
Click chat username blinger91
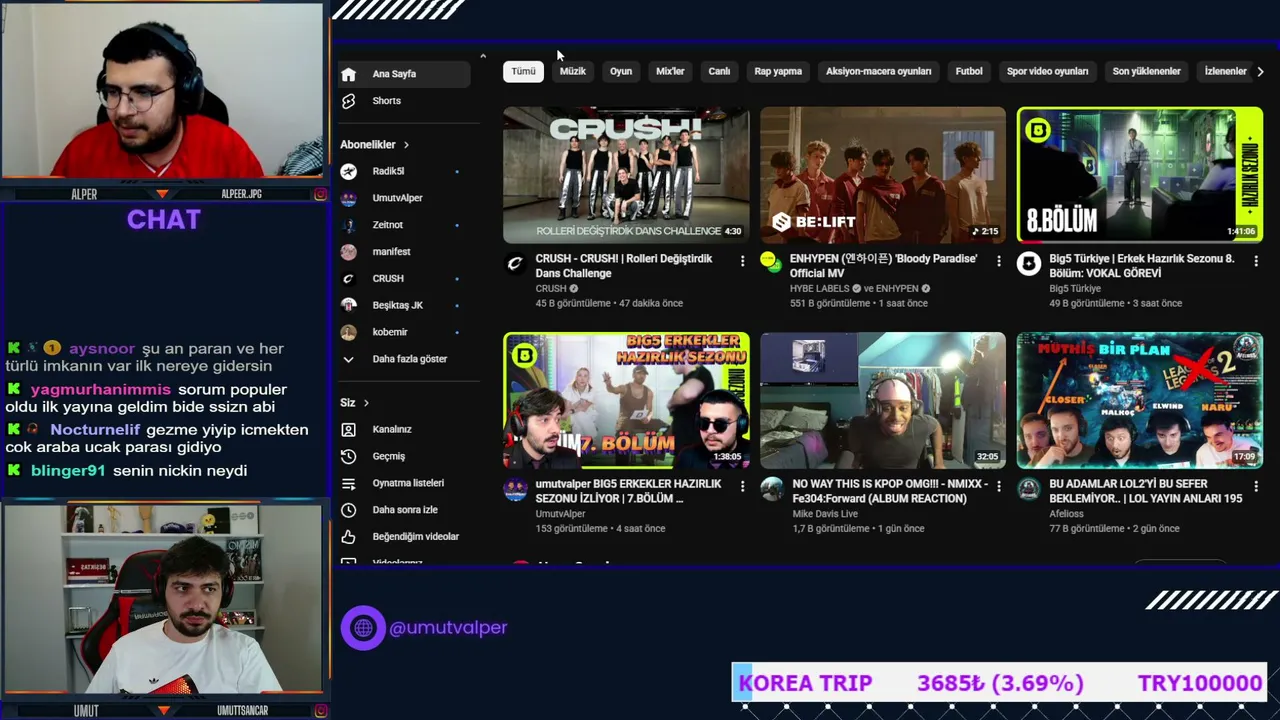pyautogui.click(x=68, y=471)
